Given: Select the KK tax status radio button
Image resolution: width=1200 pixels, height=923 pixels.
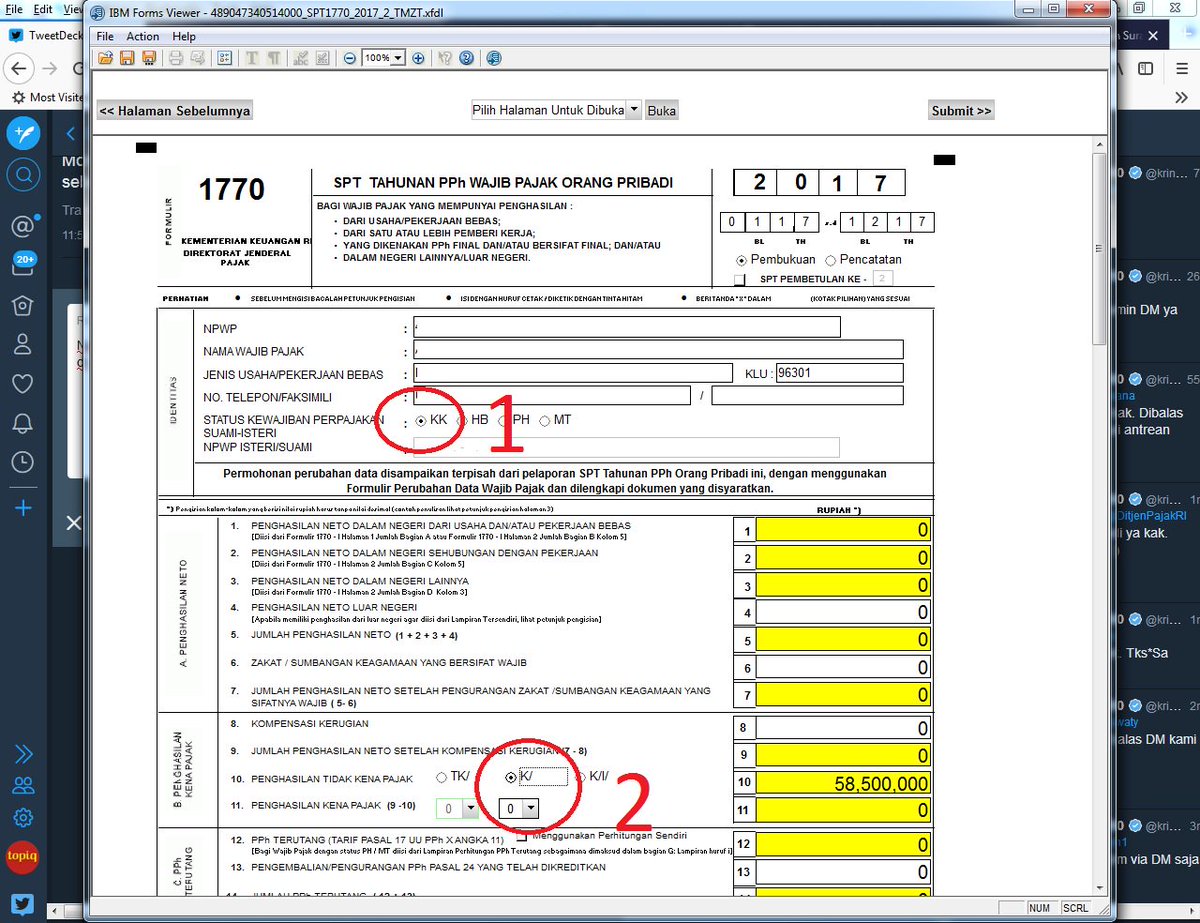Looking at the screenshot, I should (421, 421).
